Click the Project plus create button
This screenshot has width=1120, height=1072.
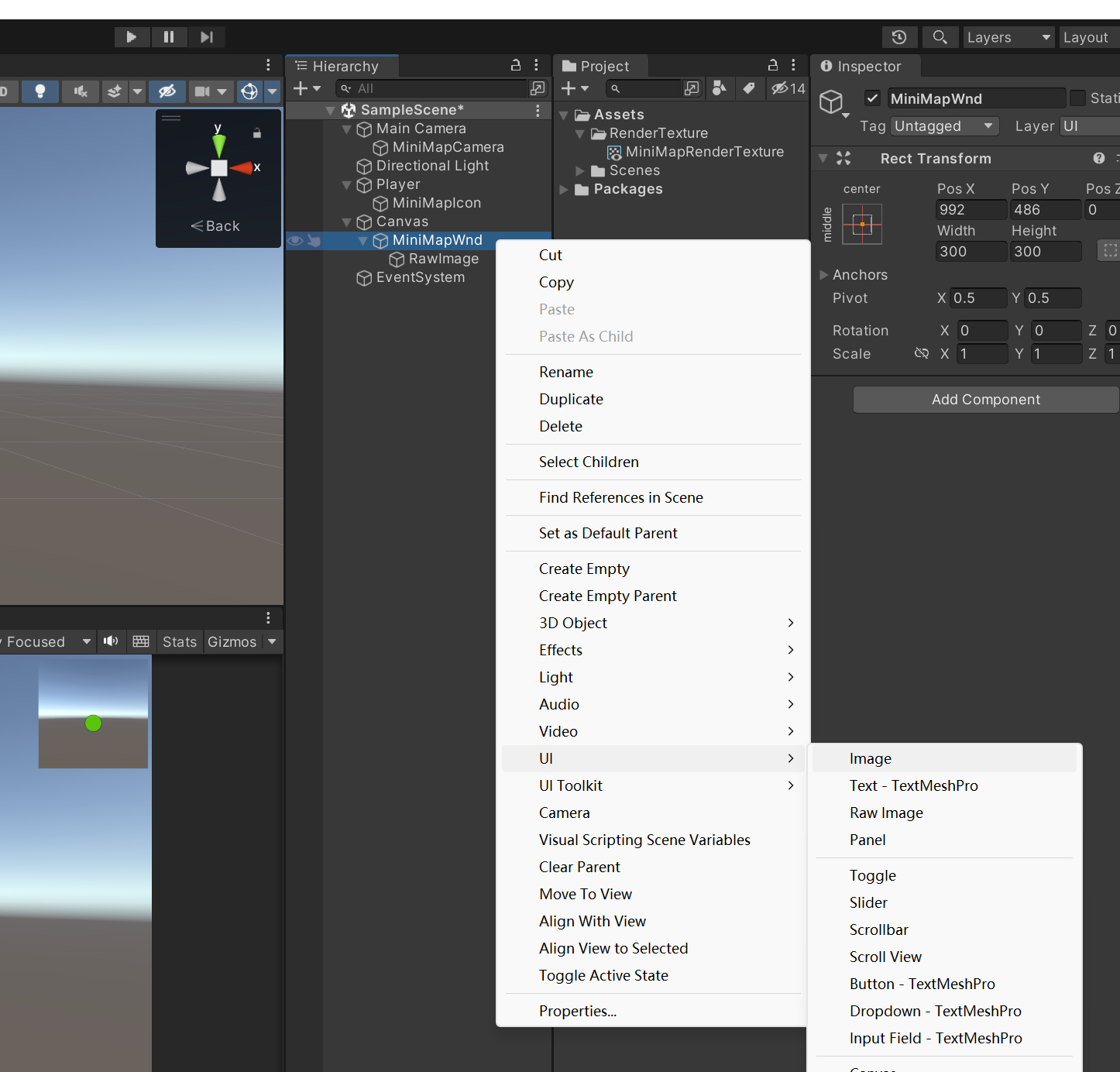coord(575,89)
